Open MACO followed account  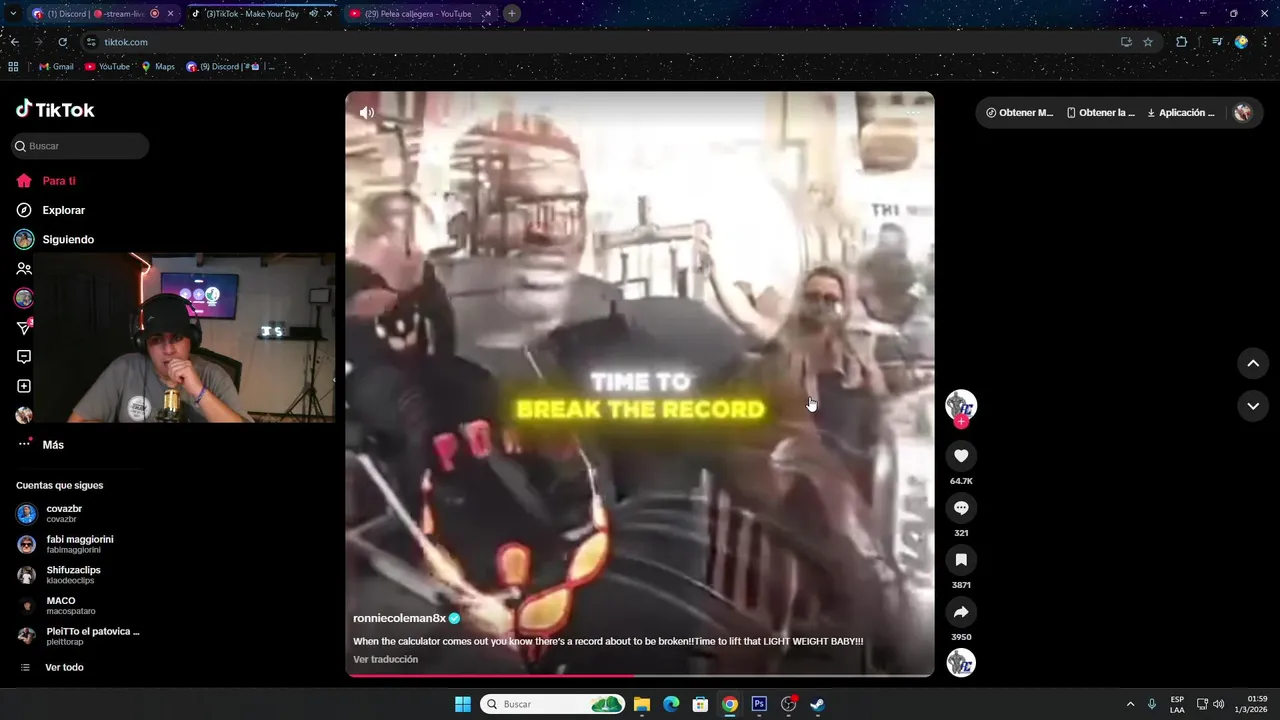click(80, 605)
